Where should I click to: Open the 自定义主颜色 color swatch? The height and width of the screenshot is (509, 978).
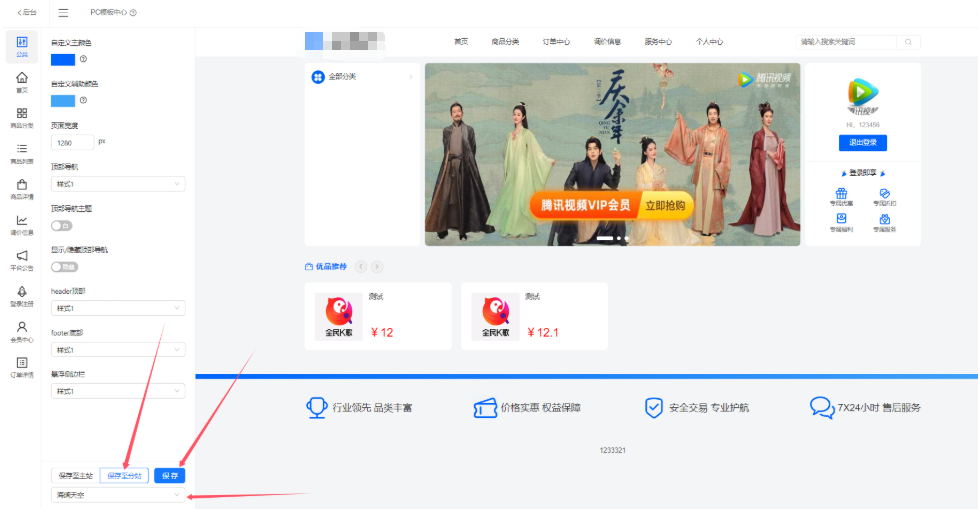click(x=63, y=59)
